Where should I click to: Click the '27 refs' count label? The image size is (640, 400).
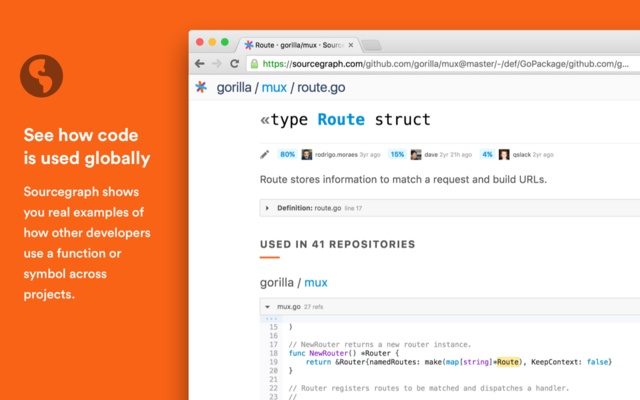313,307
